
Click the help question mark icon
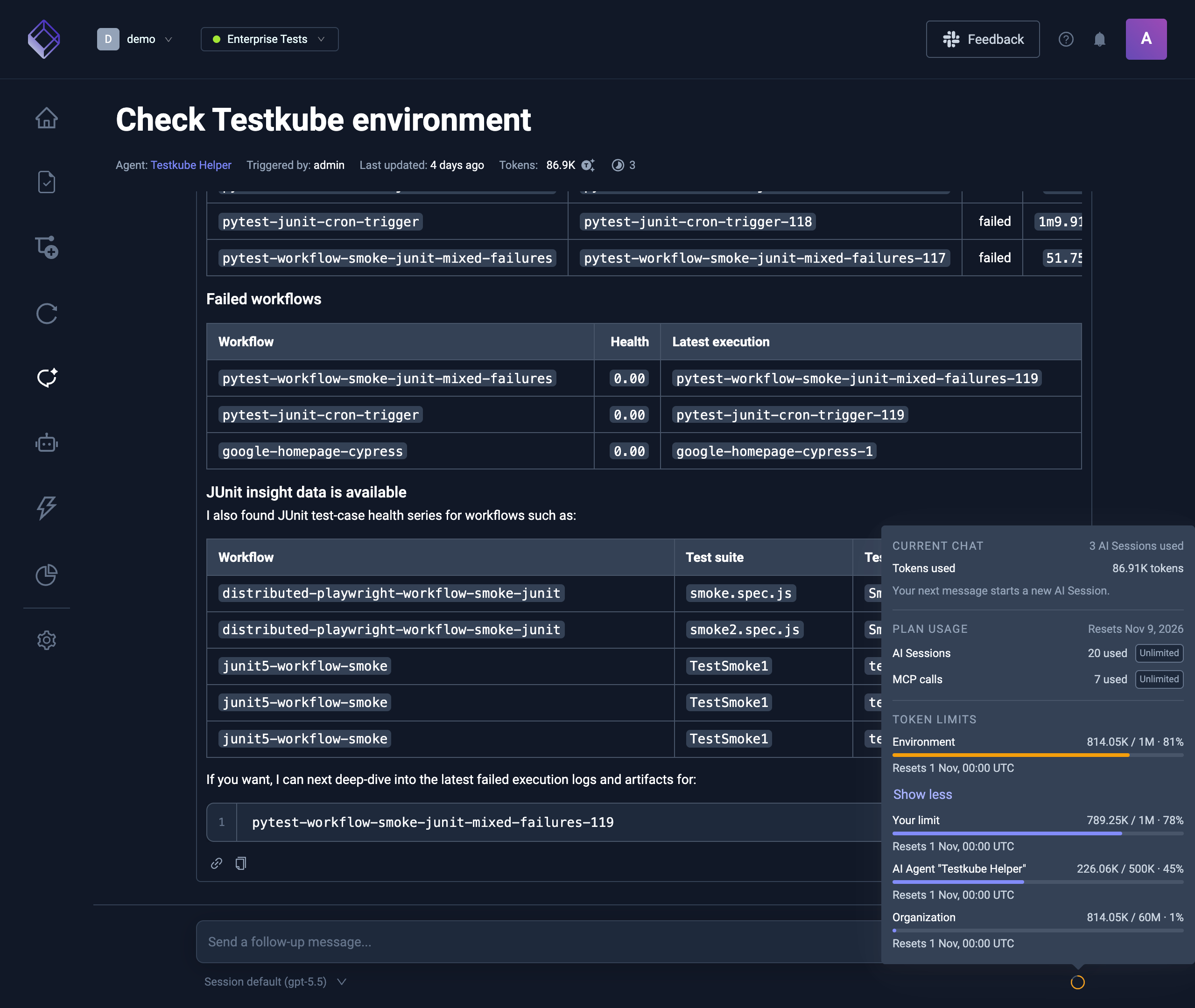pos(1066,39)
